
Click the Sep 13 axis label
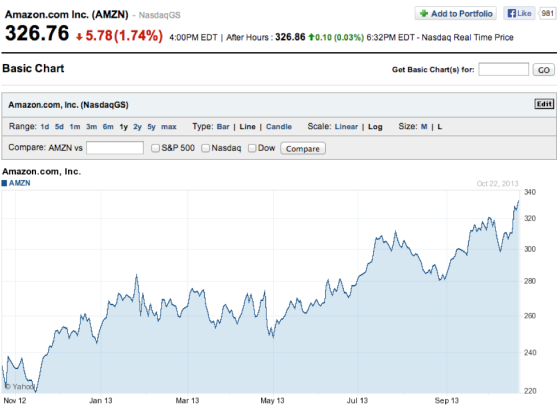pyautogui.click(x=447, y=400)
